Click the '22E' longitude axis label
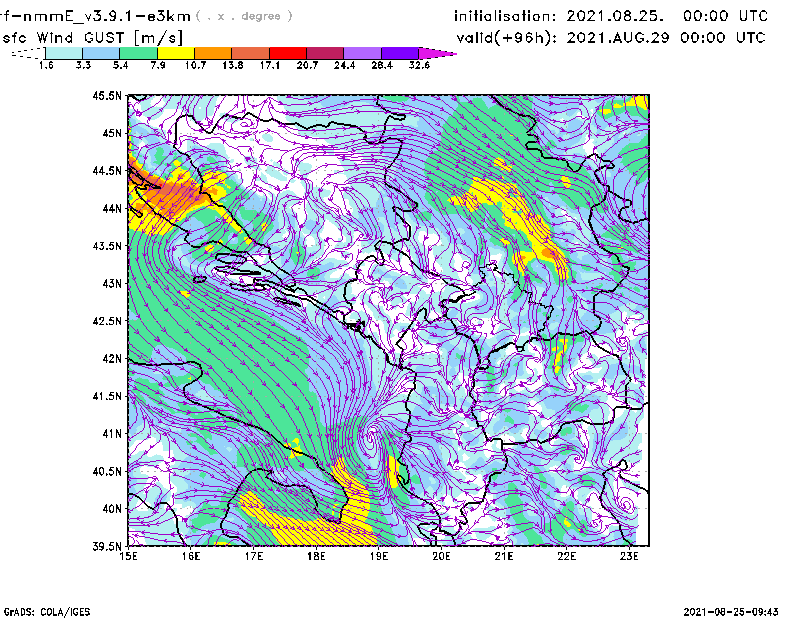This screenshot has width=800, height=618. [566, 556]
